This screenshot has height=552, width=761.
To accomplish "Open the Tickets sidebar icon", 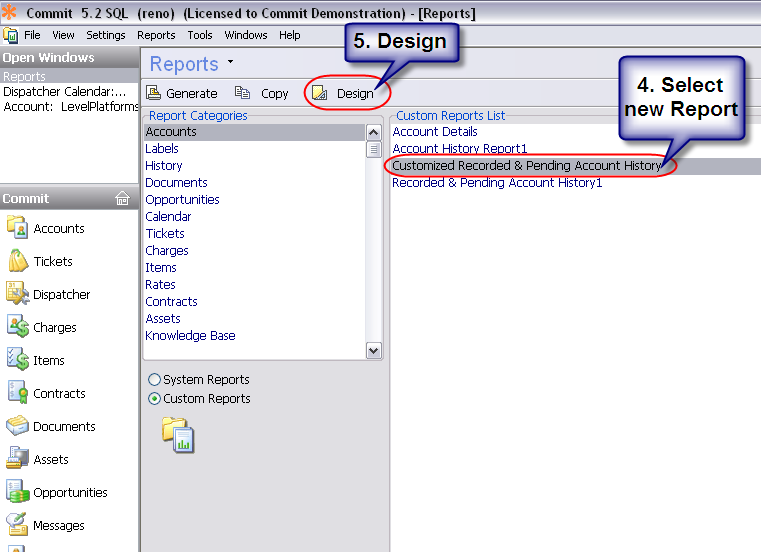I will pyautogui.click(x=18, y=261).
